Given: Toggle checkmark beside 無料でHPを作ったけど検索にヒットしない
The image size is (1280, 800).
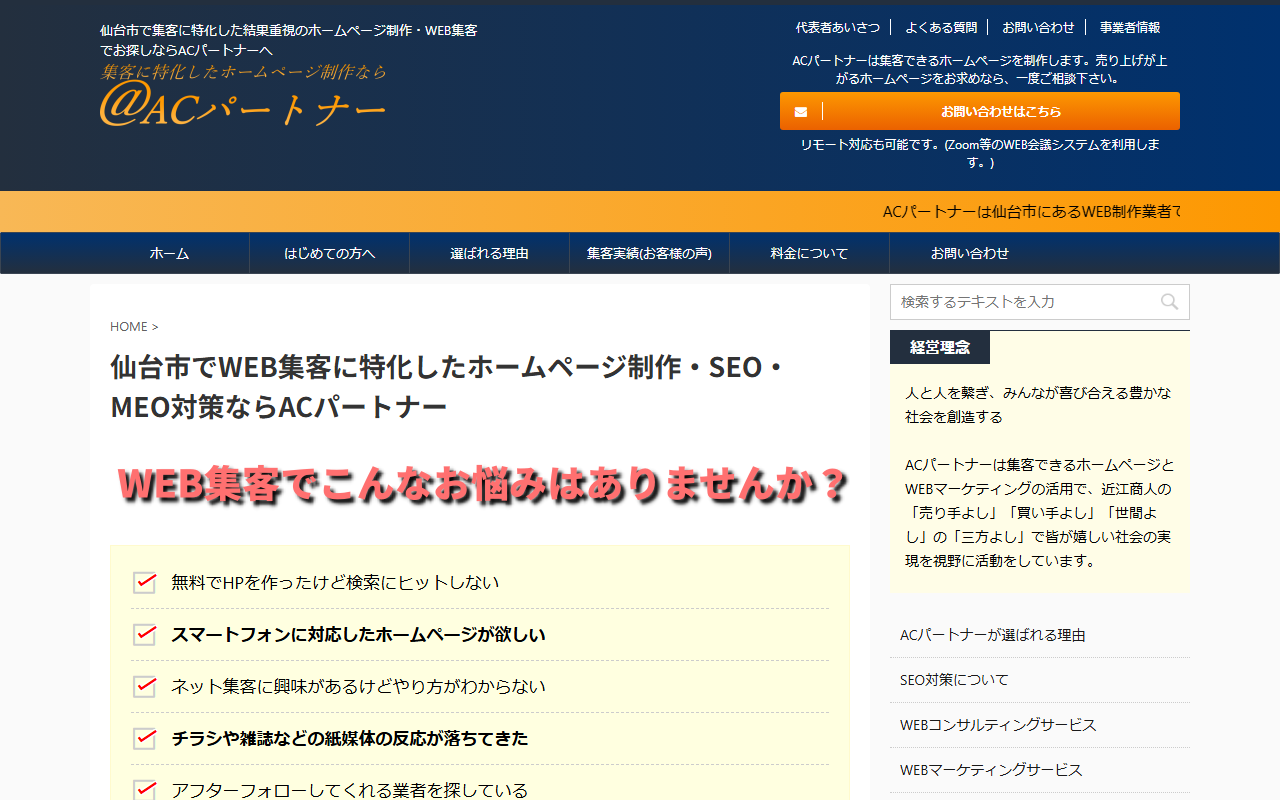Looking at the screenshot, I should click(143, 581).
